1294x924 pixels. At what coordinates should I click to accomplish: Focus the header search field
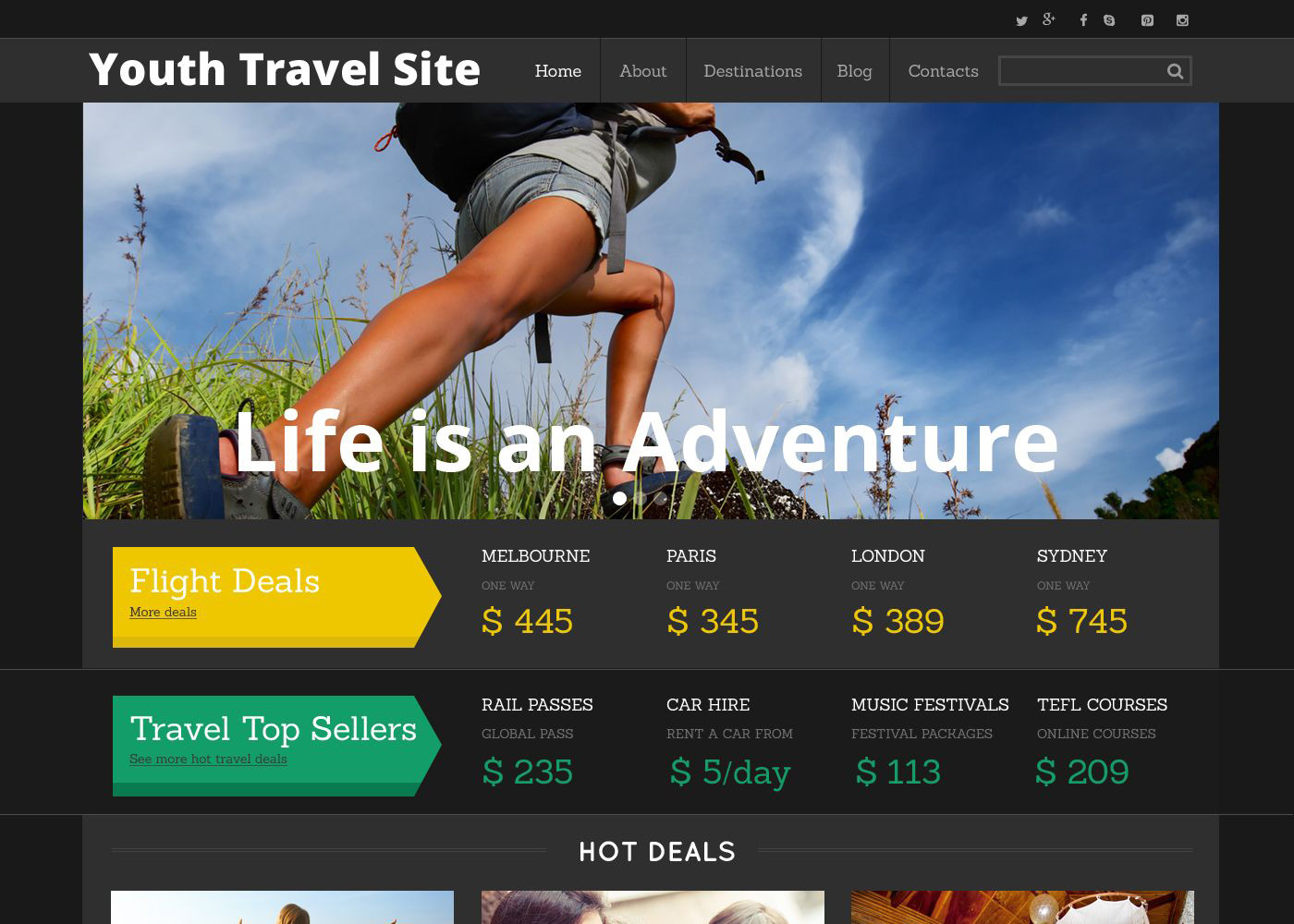(x=1082, y=71)
